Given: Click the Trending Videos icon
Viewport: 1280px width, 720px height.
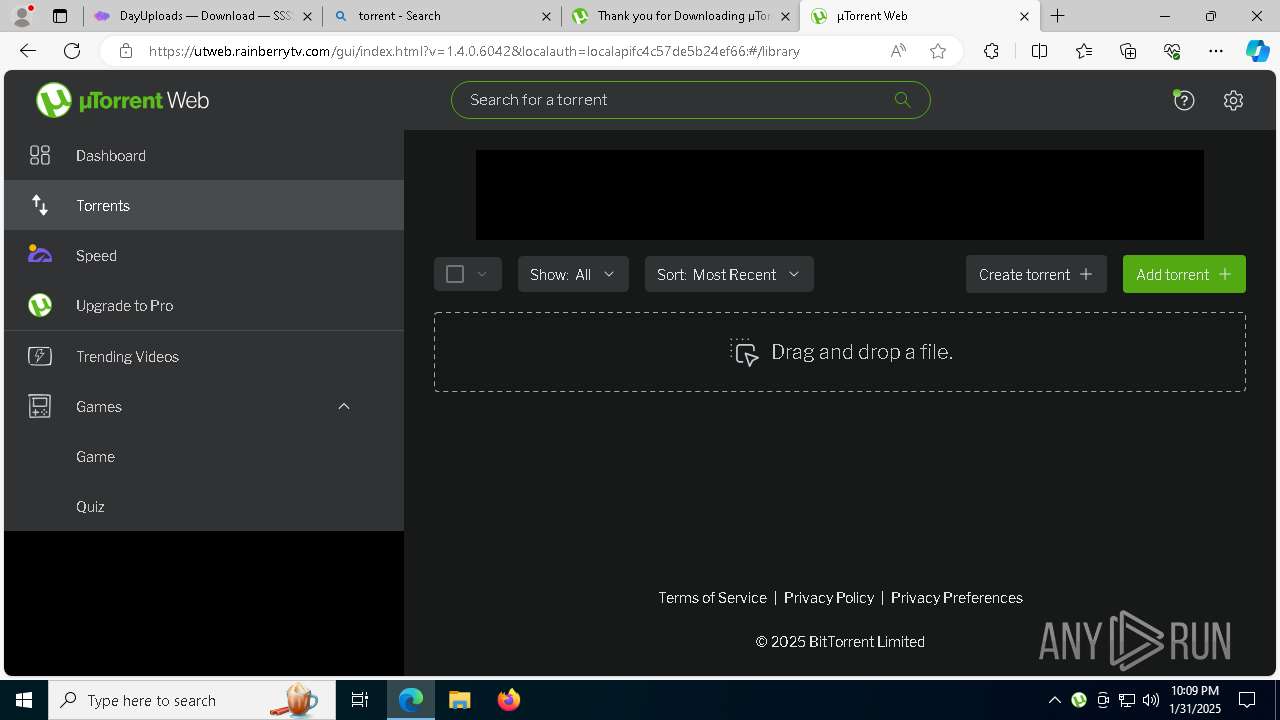Looking at the screenshot, I should click(40, 356).
